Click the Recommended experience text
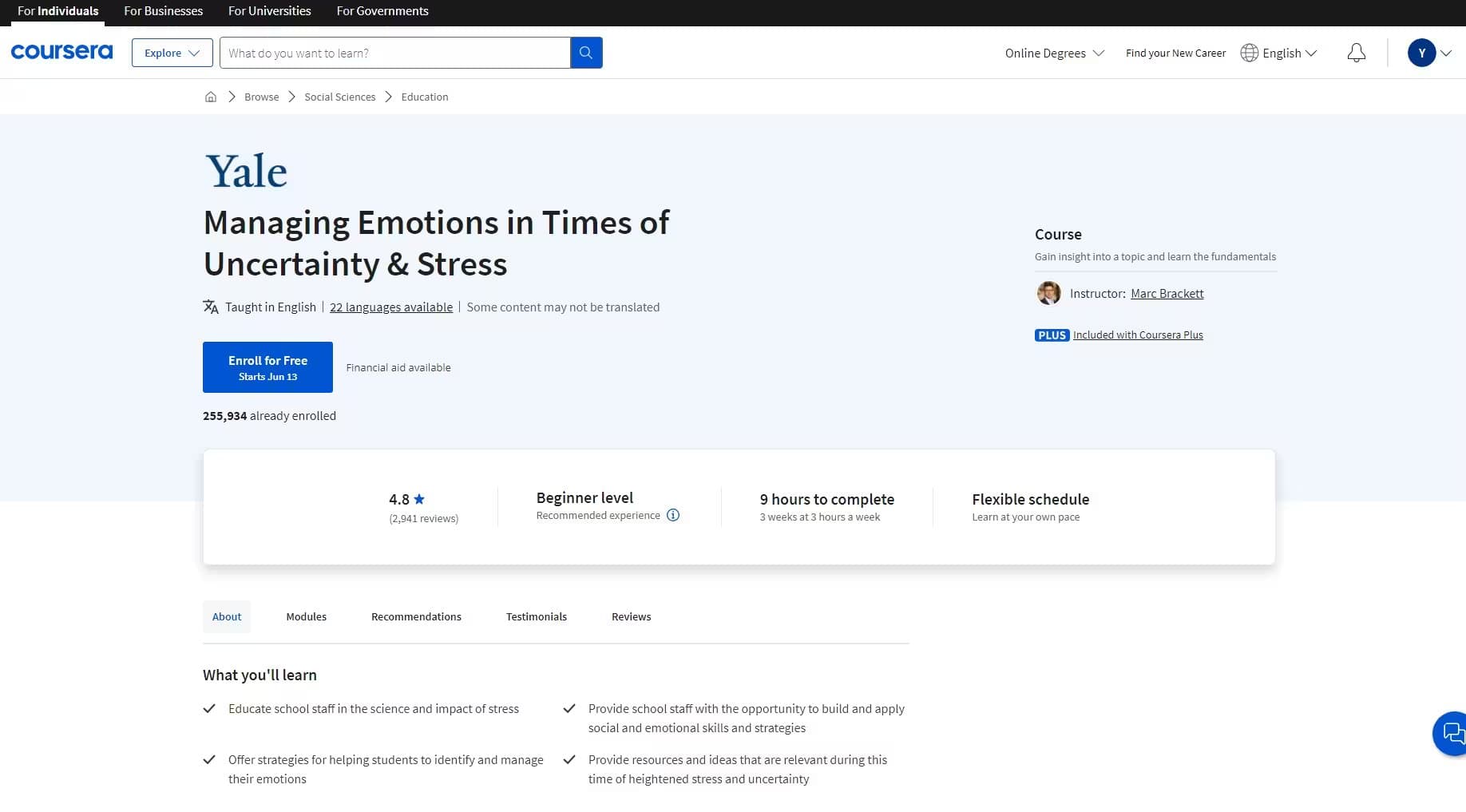The height and width of the screenshot is (812, 1466). (598, 516)
